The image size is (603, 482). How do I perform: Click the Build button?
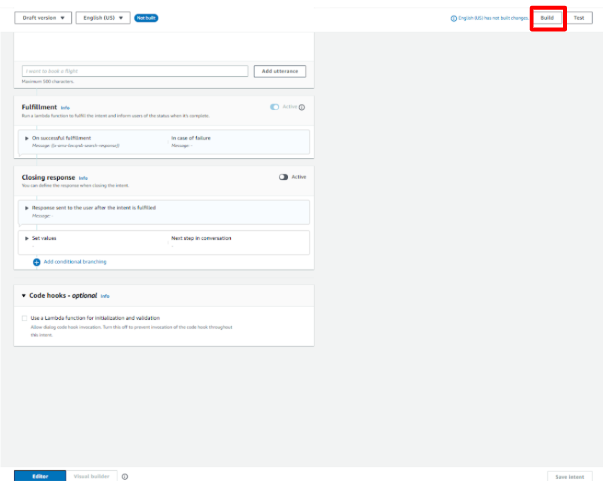tap(547, 18)
